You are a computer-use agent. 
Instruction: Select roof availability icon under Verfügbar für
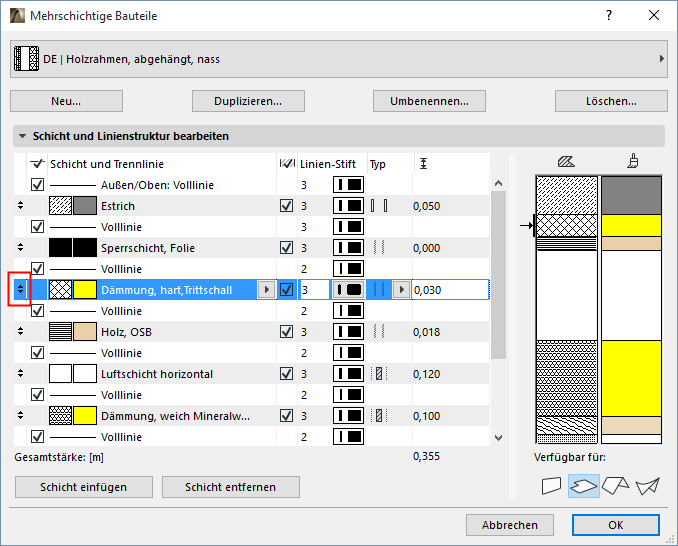pyautogui.click(x=616, y=485)
